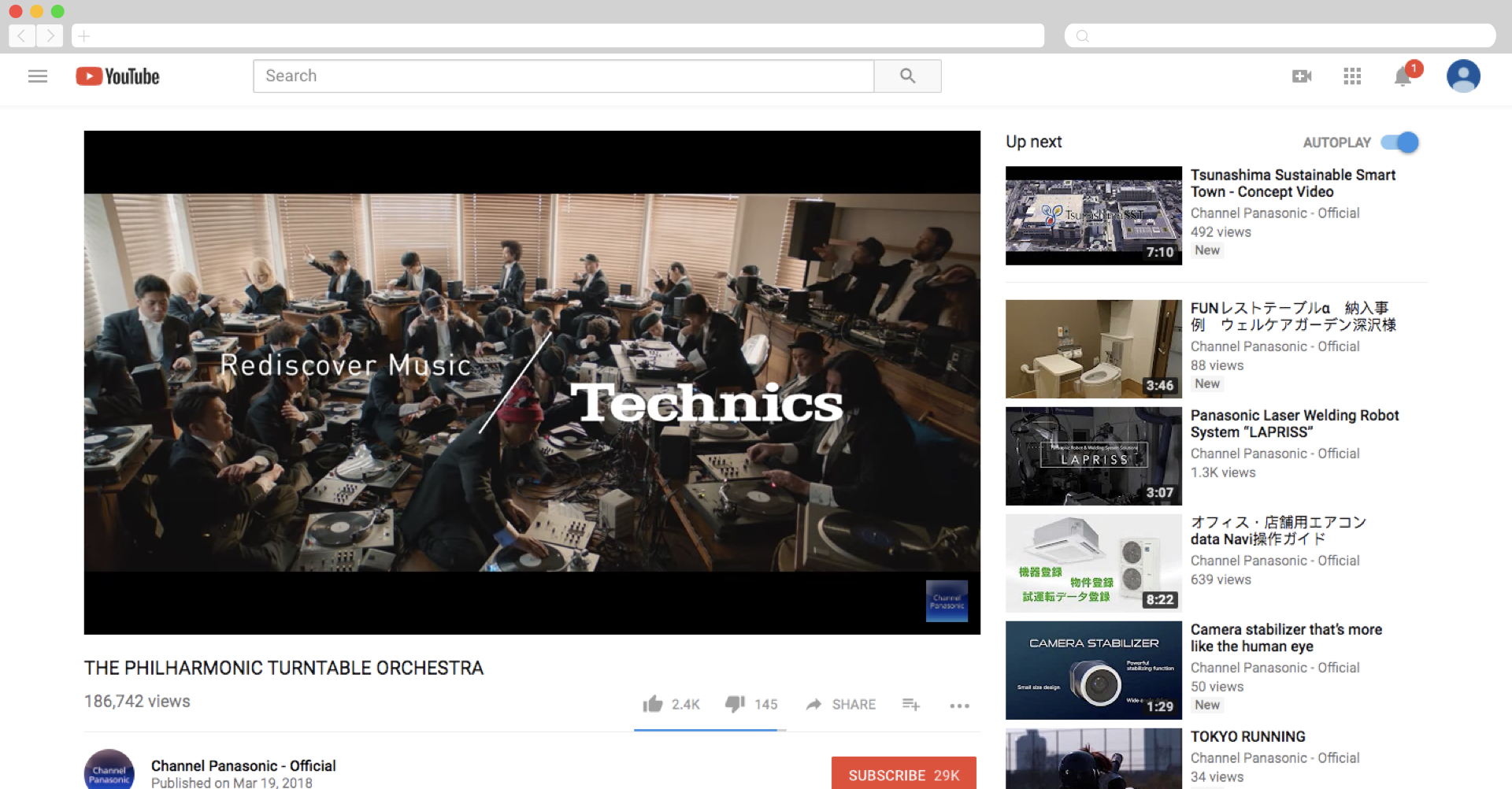Open the add to playlist icon
The image size is (1512, 789).
(x=910, y=705)
